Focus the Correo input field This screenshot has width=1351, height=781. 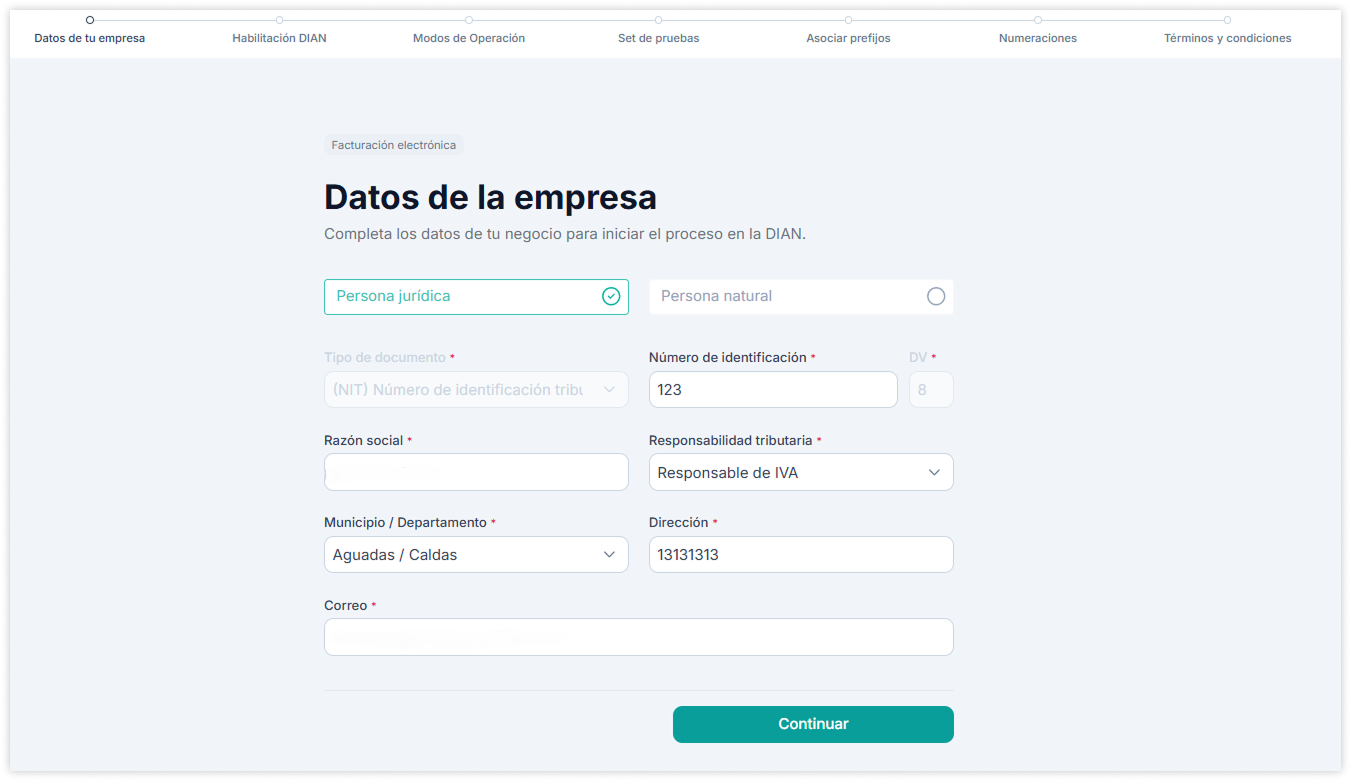pos(639,637)
